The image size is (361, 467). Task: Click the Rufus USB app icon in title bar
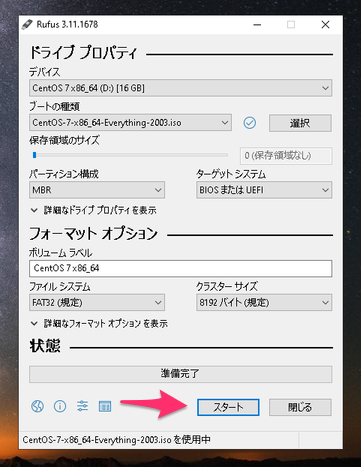coord(27,25)
